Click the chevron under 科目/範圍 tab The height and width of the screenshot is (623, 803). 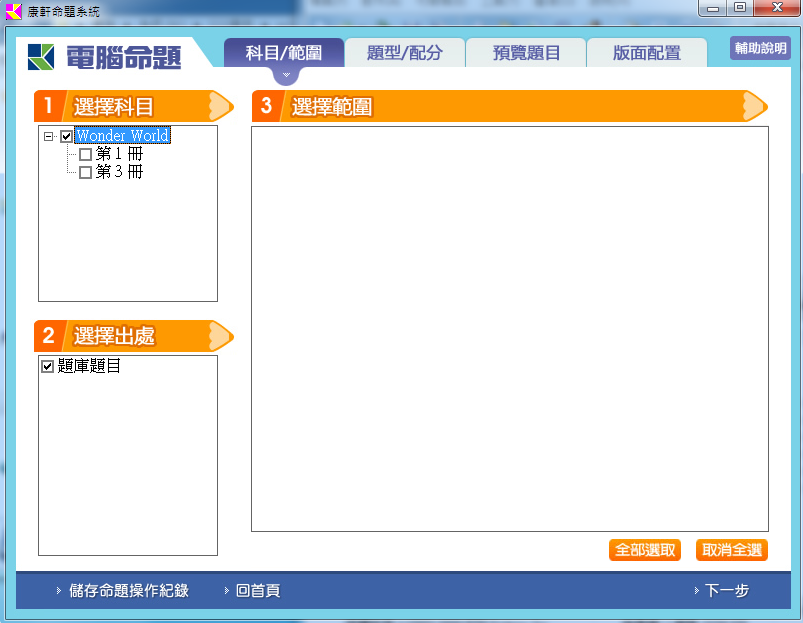click(x=286, y=75)
